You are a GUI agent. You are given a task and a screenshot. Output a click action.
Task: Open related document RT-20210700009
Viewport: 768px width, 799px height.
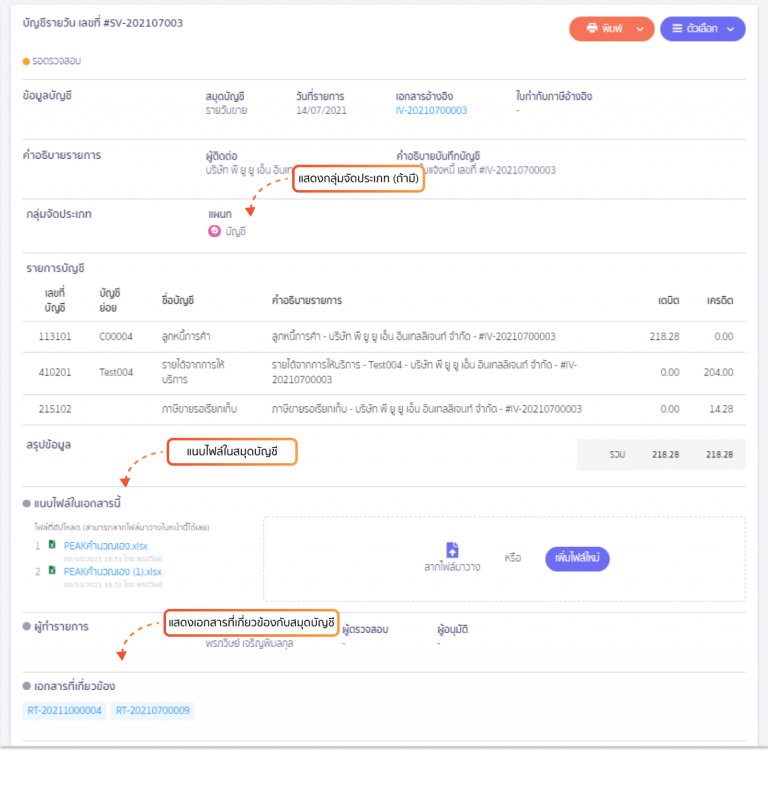153,711
